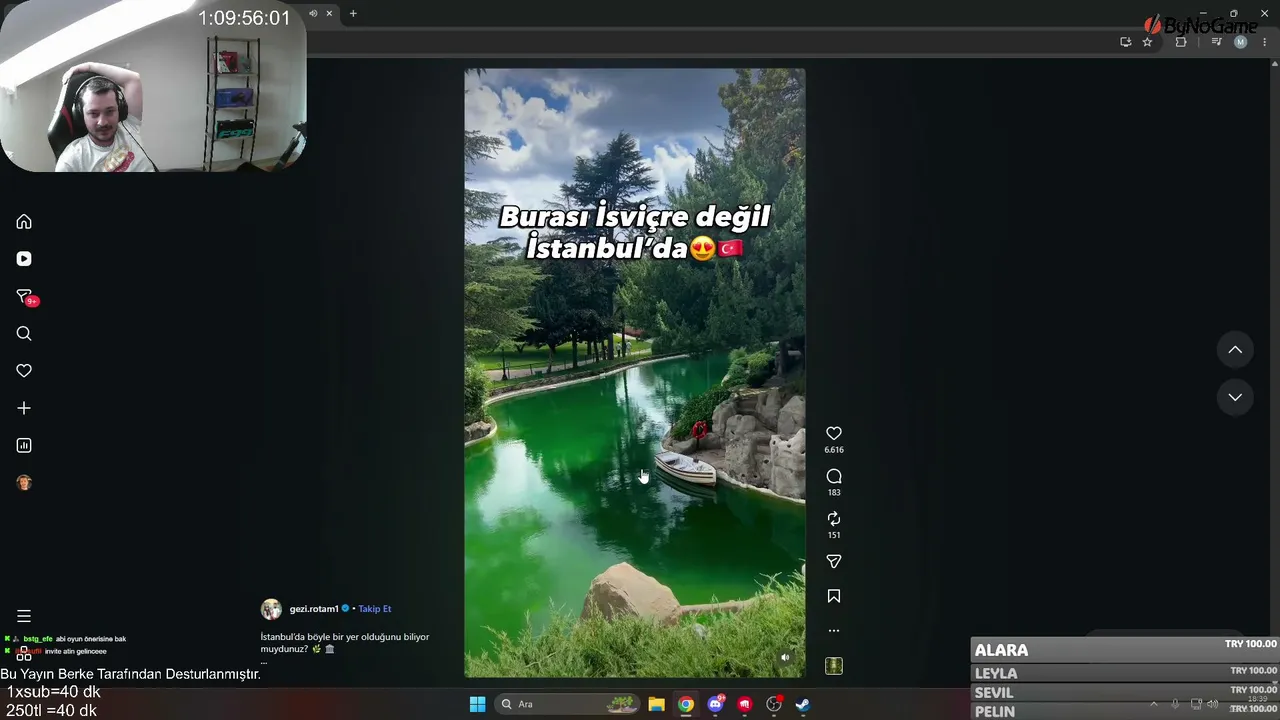This screenshot has width=1280, height=720.
Task: Expand the system tray hidden icons chevron
Action: pos(1154,704)
